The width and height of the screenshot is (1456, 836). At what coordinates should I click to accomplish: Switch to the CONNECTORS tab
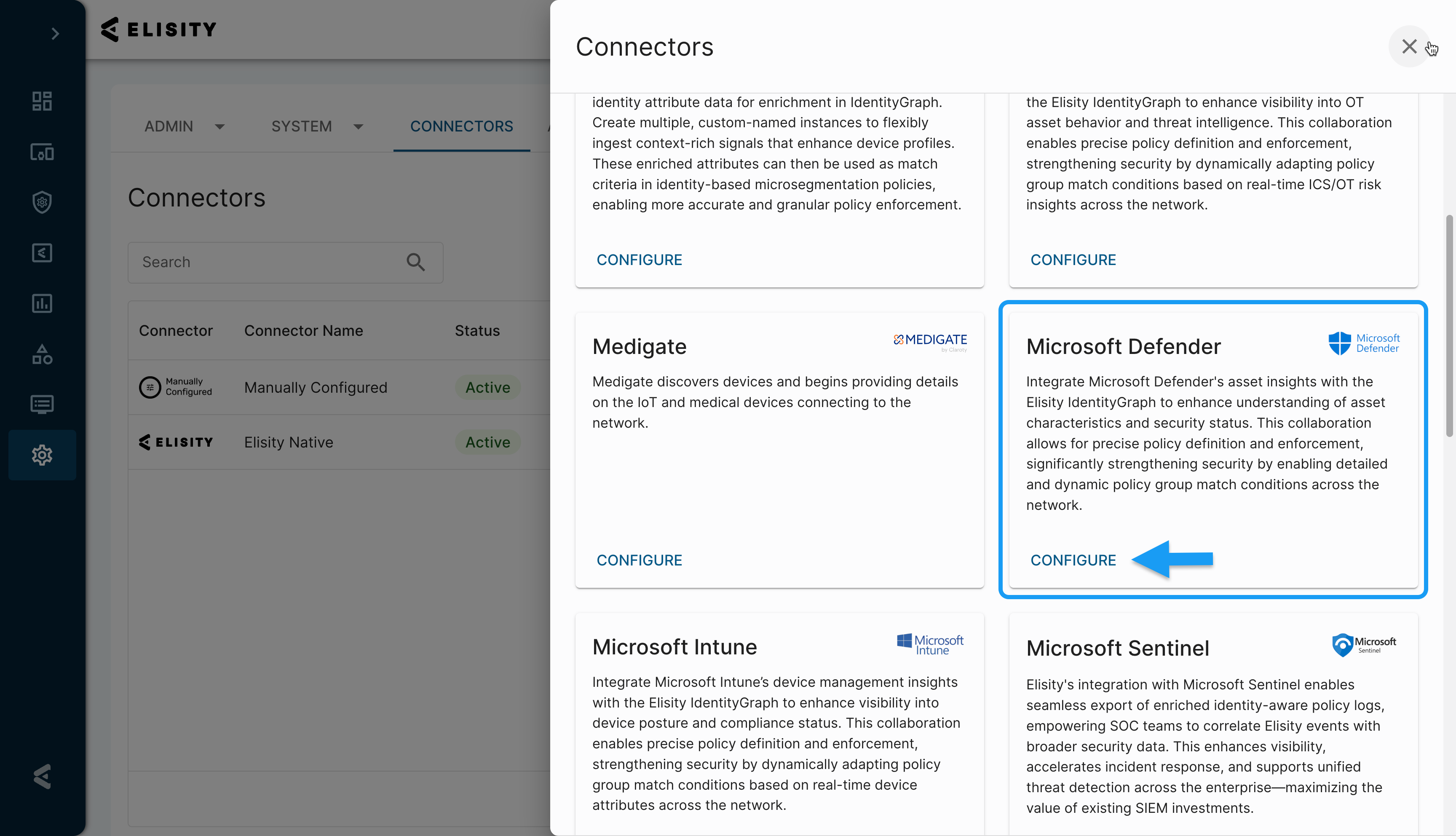(461, 126)
